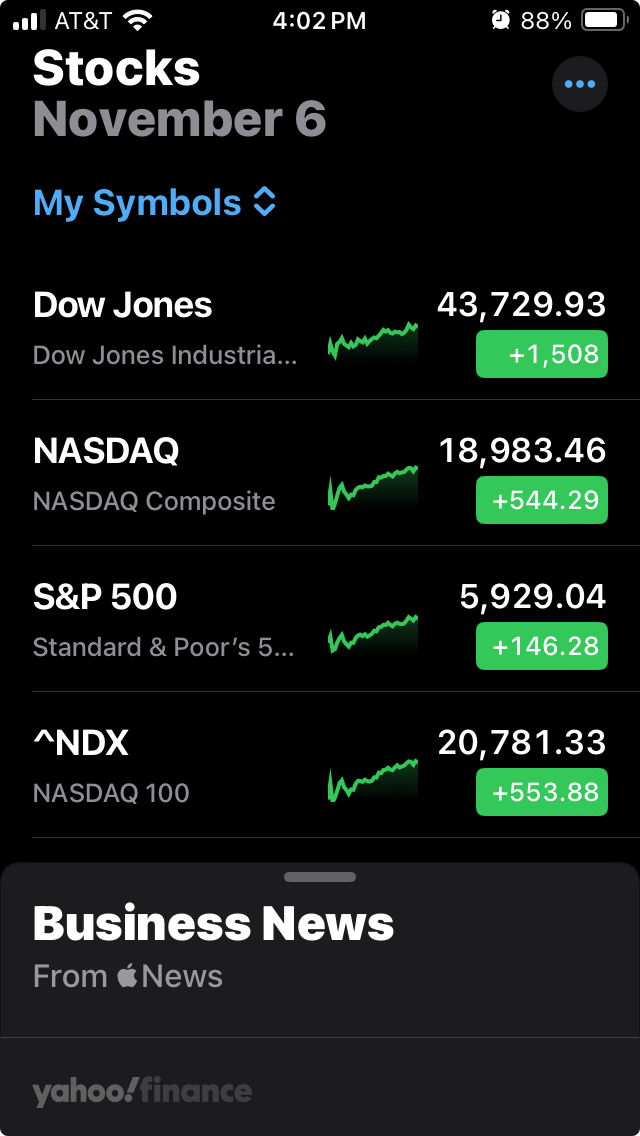Tap the alarm clock status icon
Screen dimensions: 640x1136
(x=501, y=20)
